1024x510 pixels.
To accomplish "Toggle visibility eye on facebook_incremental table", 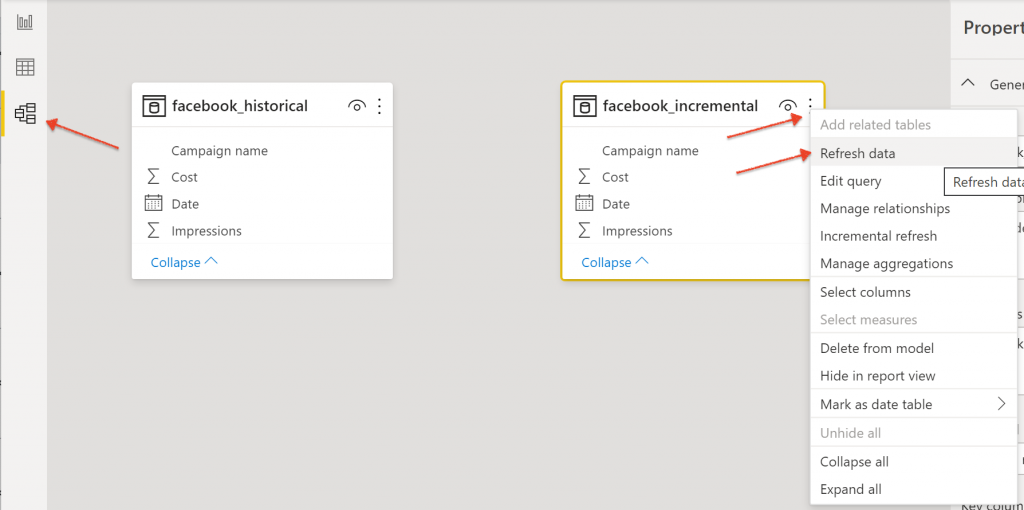I will pos(788,106).
